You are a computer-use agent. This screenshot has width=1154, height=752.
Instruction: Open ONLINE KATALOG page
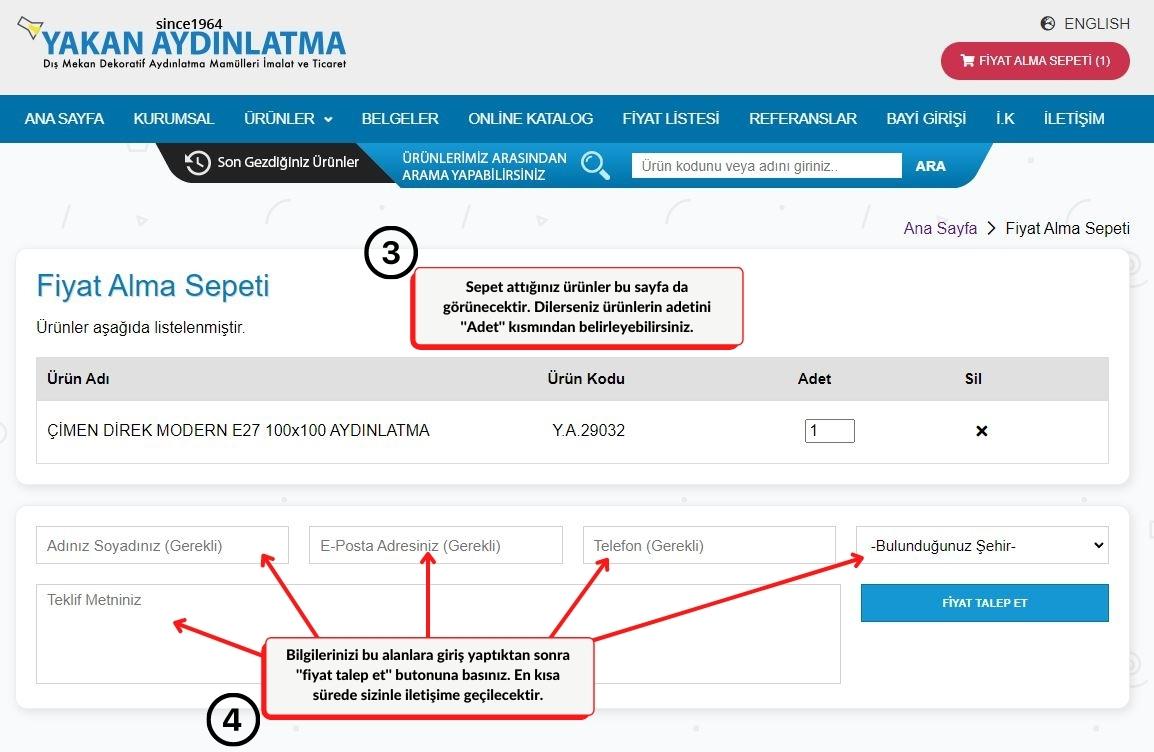530,119
